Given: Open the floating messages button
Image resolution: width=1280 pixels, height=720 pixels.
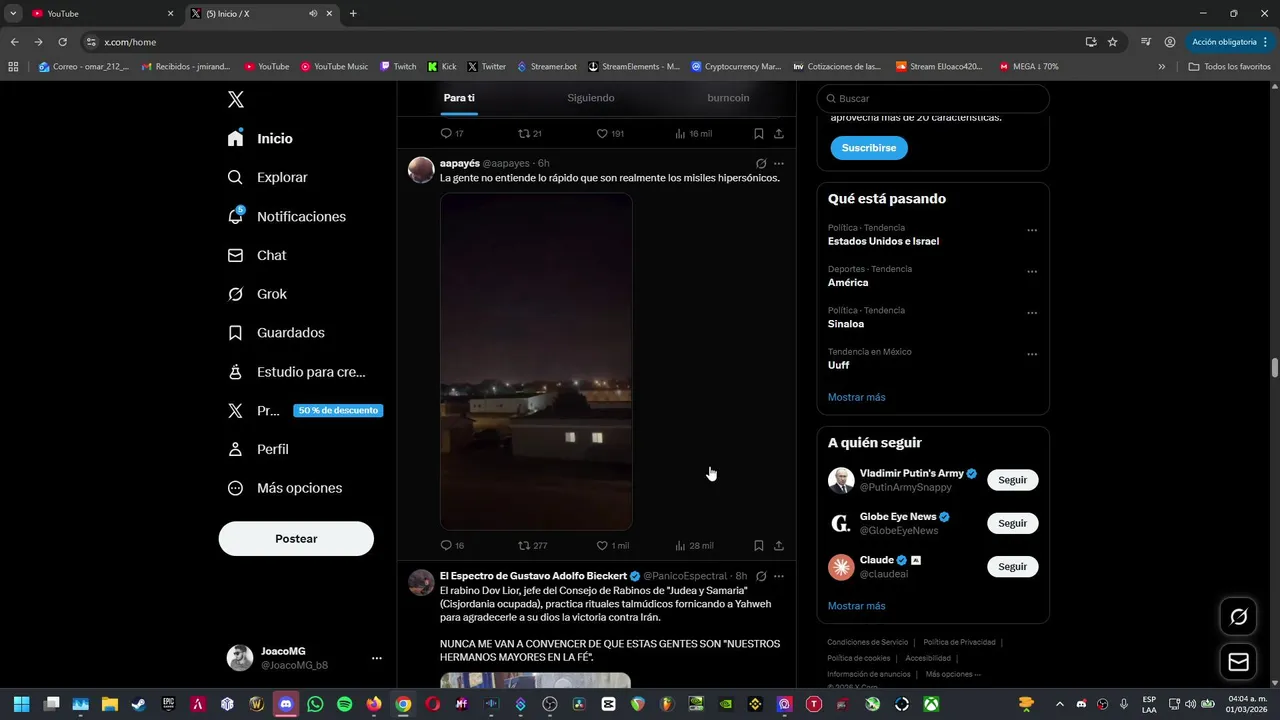Looking at the screenshot, I should click(1238, 662).
